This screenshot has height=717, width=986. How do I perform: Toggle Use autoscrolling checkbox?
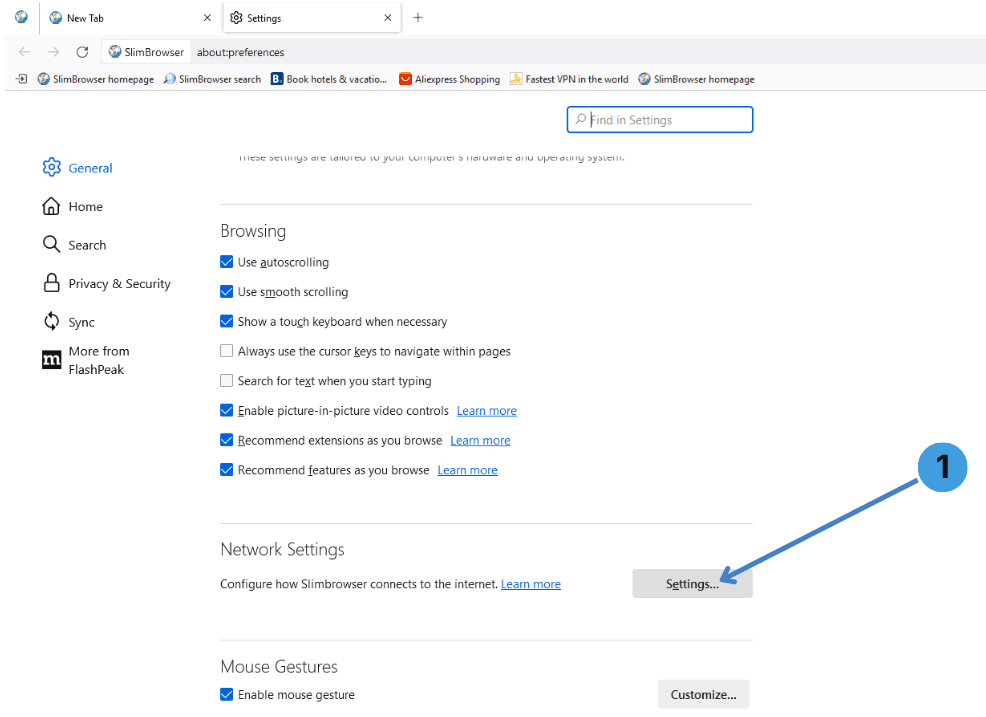pyautogui.click(x=226, y=262)
